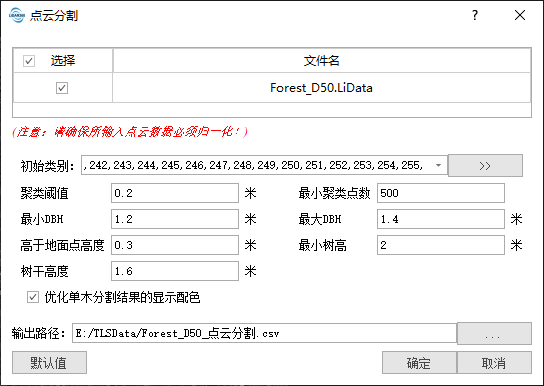Select the Forest_D50.LiData file name cell
Image resolution: width=544 pixels, height=386 pixels.
(x=322, y=88)
